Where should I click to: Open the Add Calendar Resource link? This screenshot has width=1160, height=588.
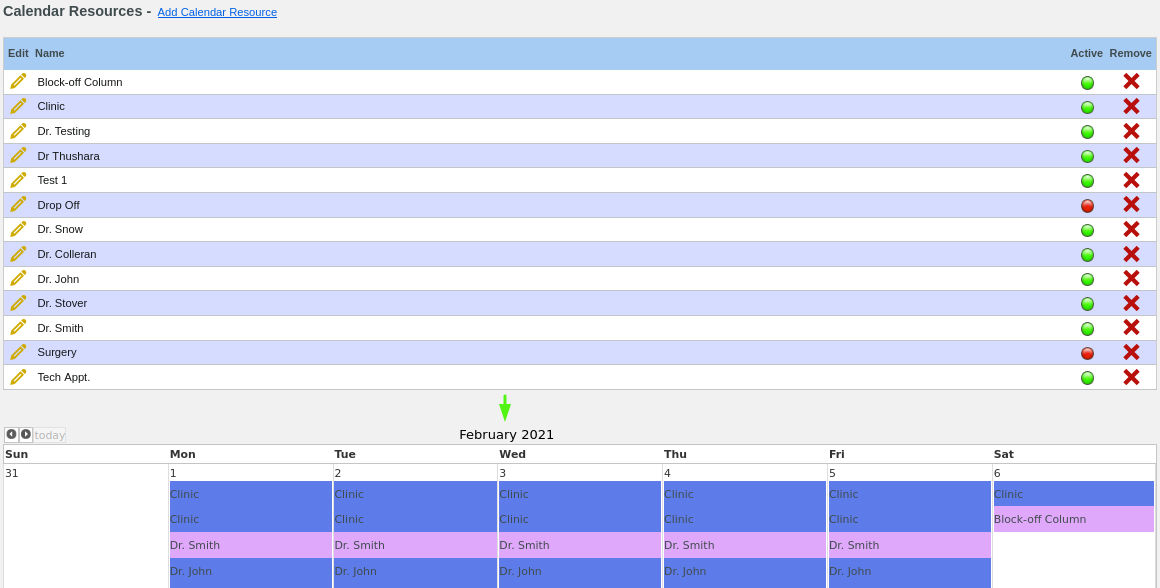click(217, 12)
